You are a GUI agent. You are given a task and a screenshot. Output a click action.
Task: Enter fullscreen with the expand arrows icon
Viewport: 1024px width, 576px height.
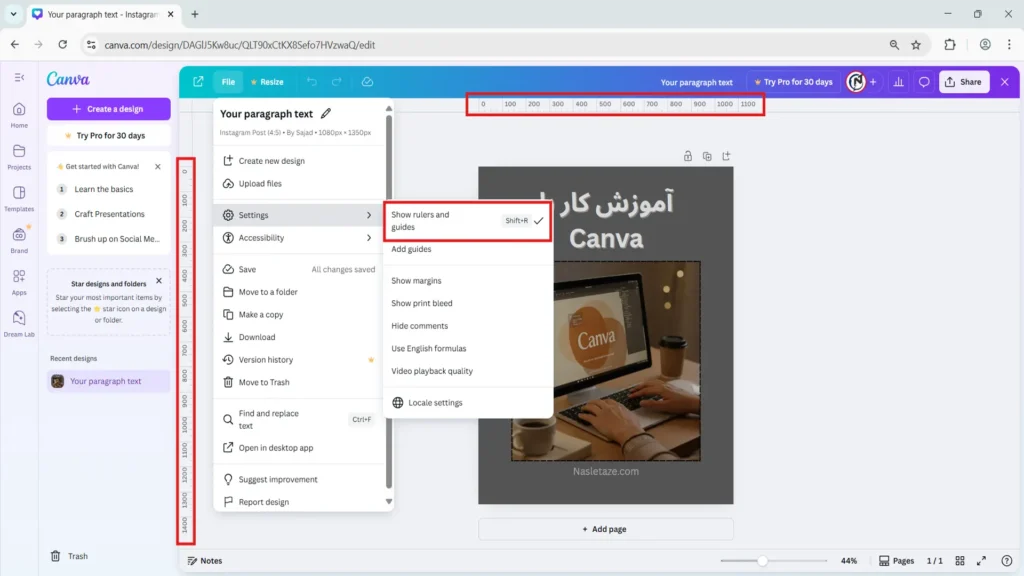pos(981,560)
